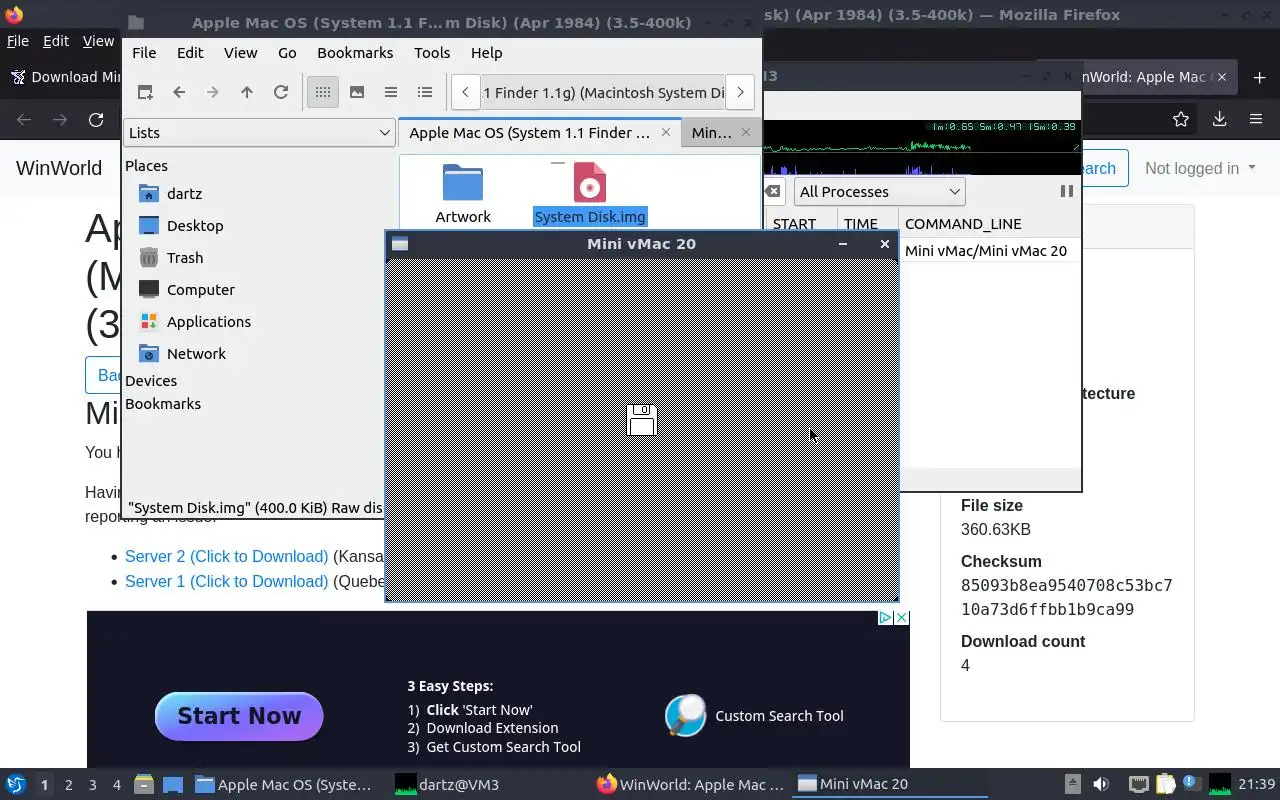
Task: Close the advertisement banner
Action: [x=901, y=618]
